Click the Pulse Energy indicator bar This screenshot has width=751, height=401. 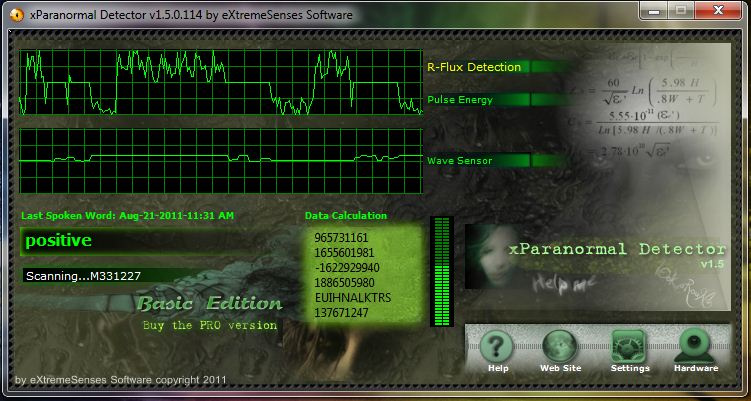click(x=498, y=100)
